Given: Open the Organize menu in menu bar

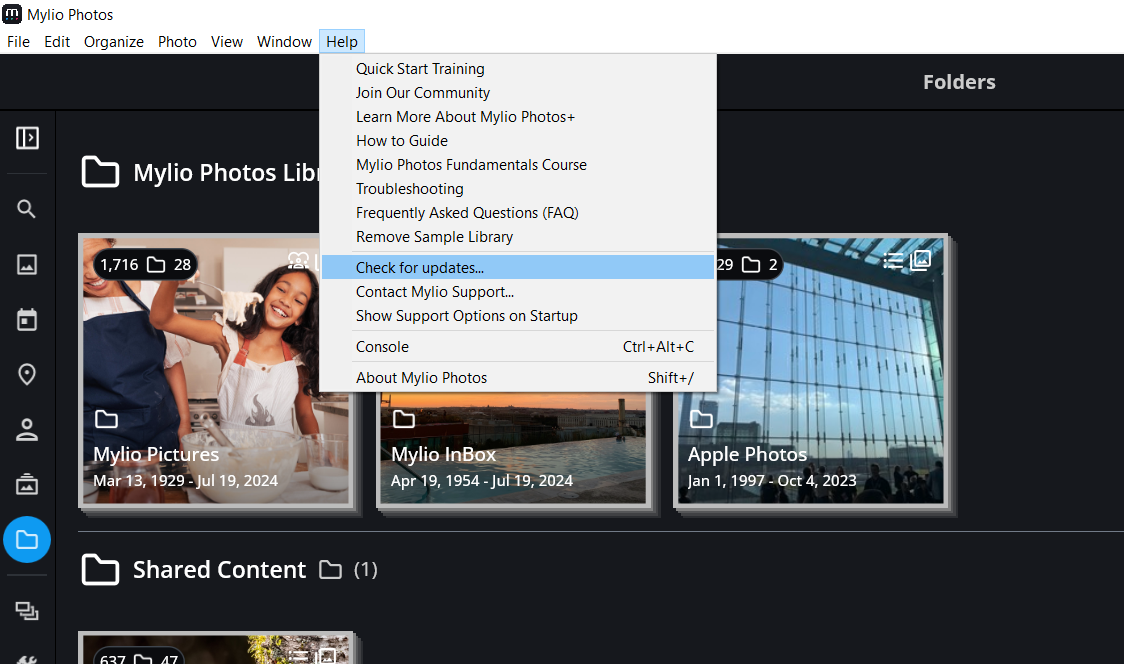Looking at the screenshot, I should click(x=113, y=42).
